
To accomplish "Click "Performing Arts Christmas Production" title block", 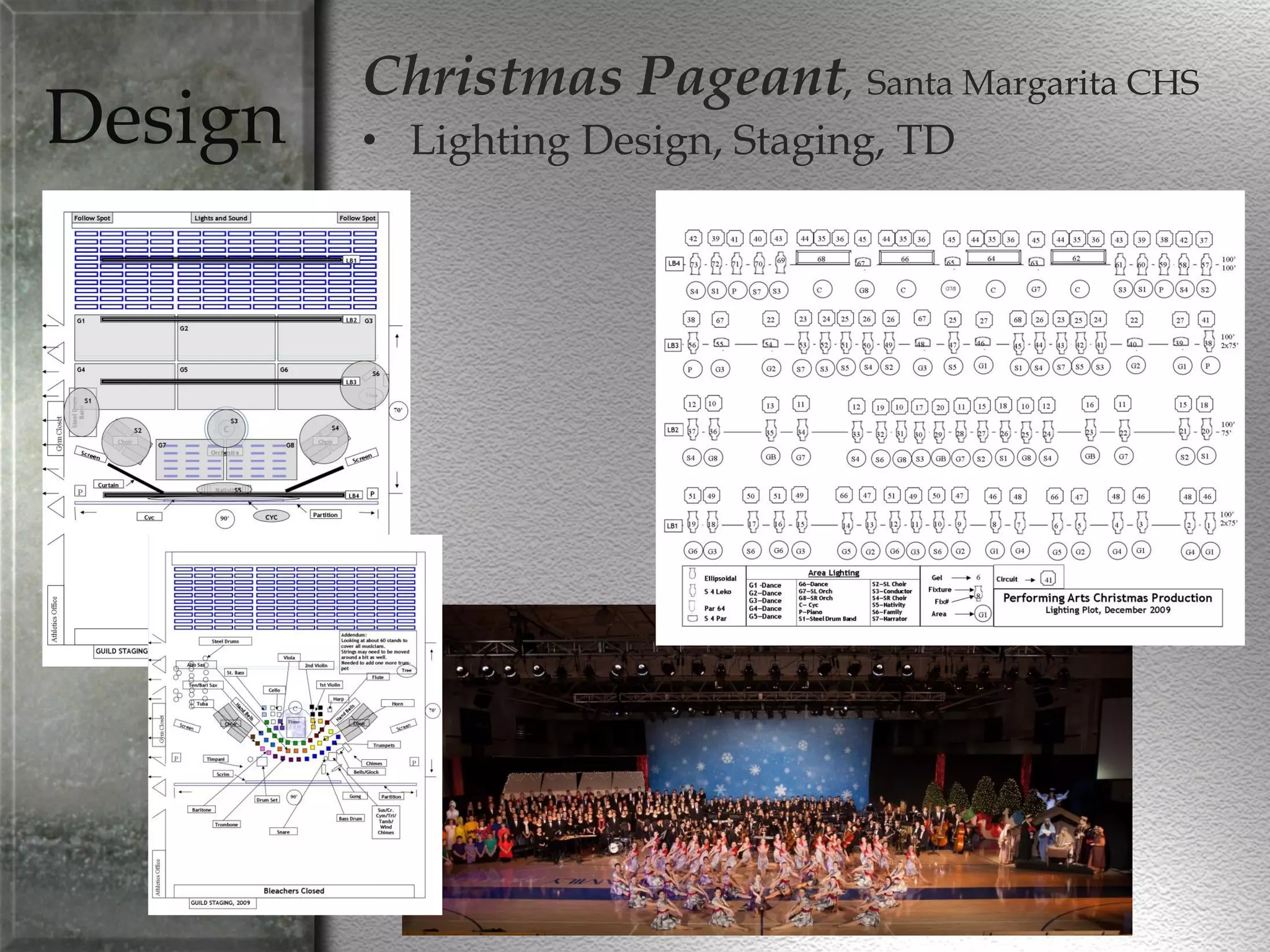I will click(1108, 598).
